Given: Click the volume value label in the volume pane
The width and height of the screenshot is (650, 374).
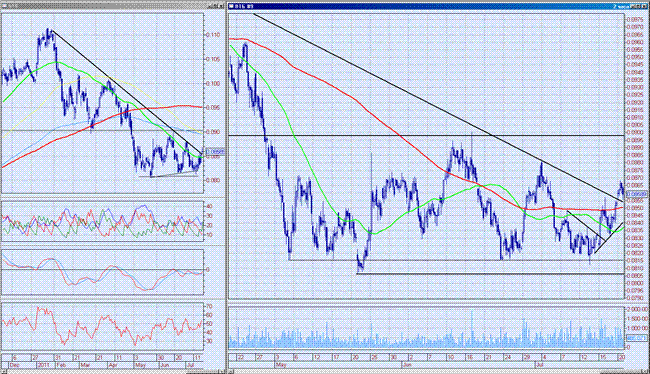Looking at the screenshot, I should pos(636,338).
